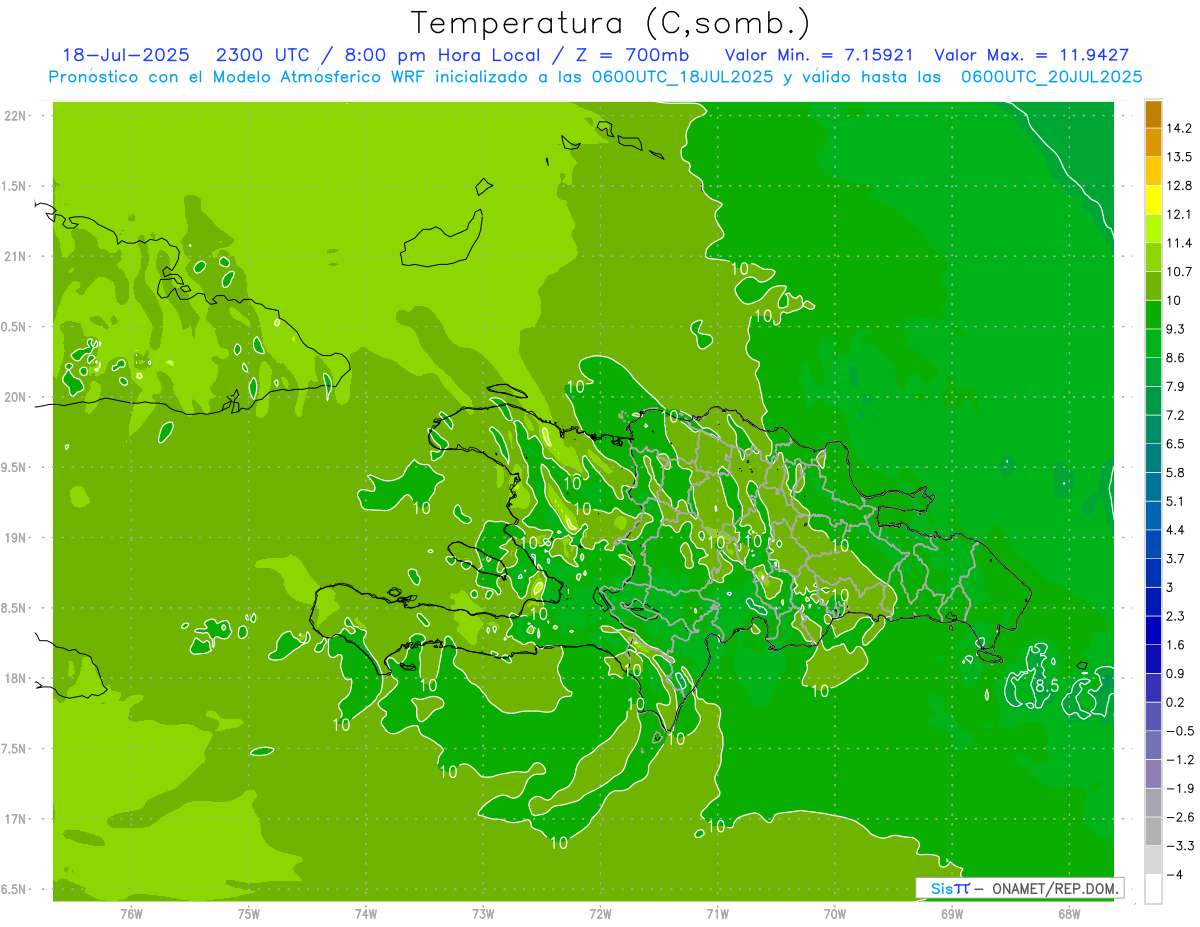
Task: Click the lime swatch between 12.1 and 11.4
Action: [1153, 228]
